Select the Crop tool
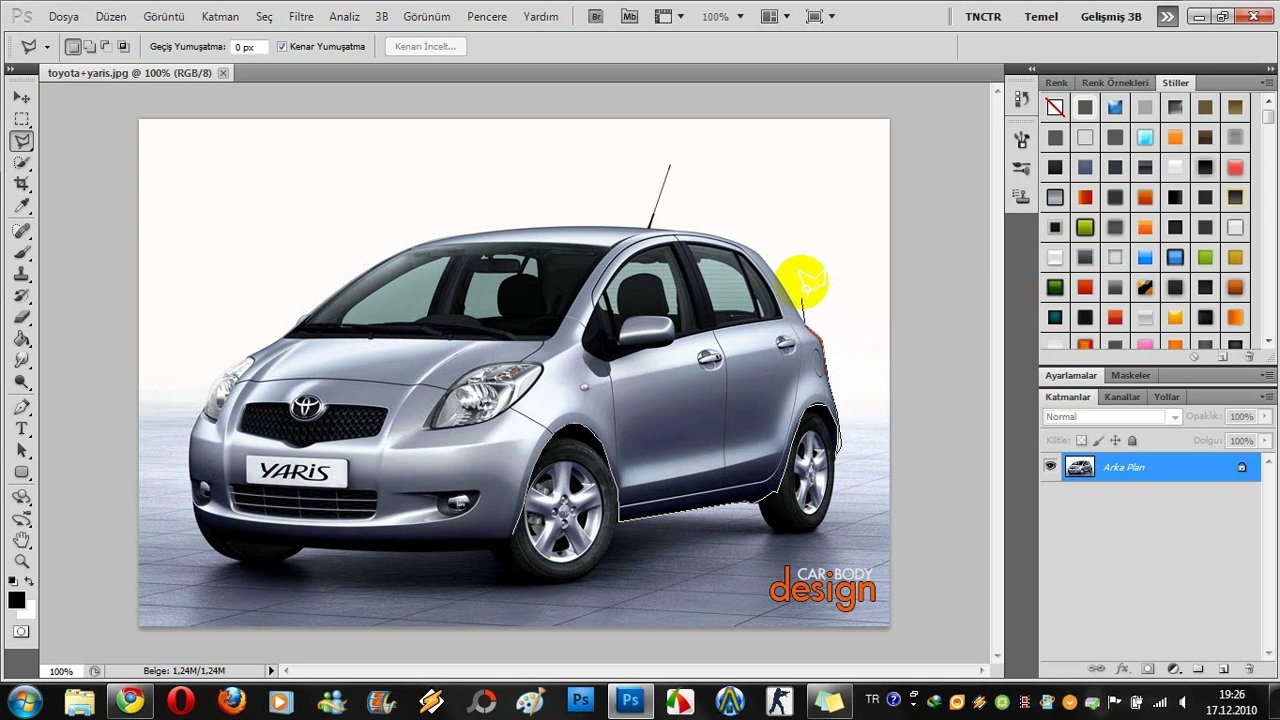Screen dimensions: 1280x720 pos(21,184)
